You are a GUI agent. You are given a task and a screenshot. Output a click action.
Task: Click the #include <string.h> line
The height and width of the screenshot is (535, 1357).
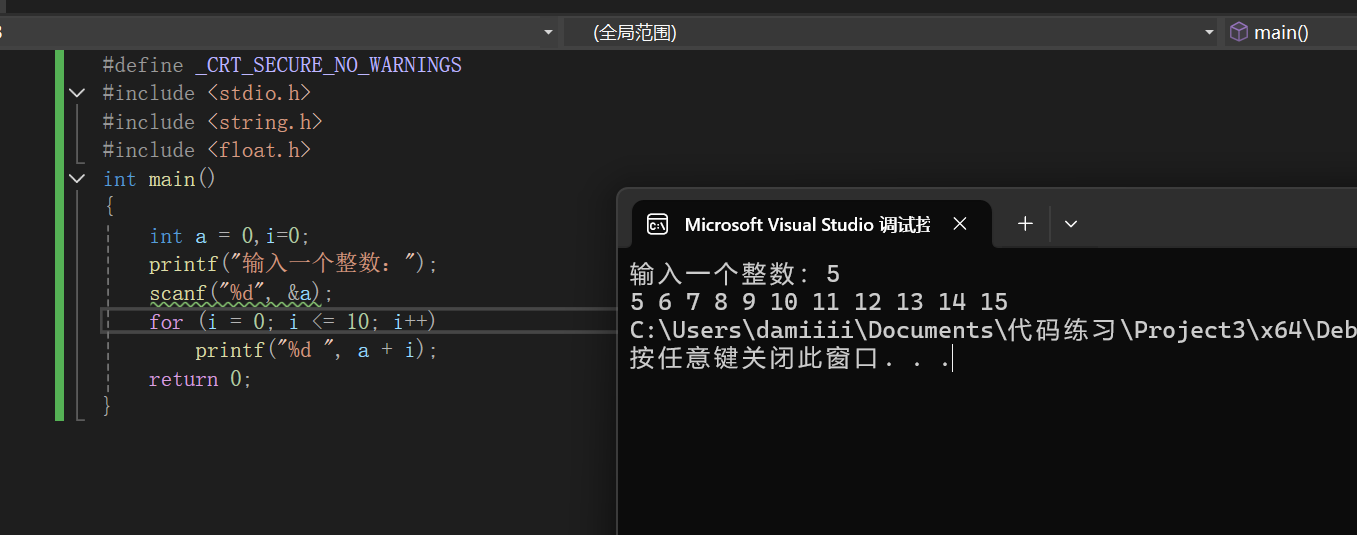click(x=212, y=122)
